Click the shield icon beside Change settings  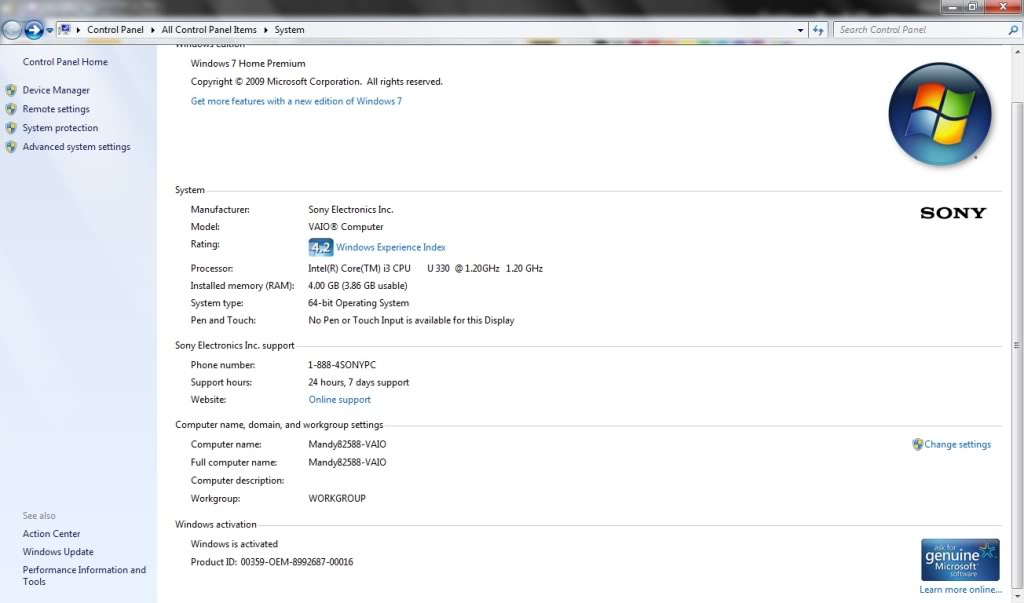coord(918,445)
